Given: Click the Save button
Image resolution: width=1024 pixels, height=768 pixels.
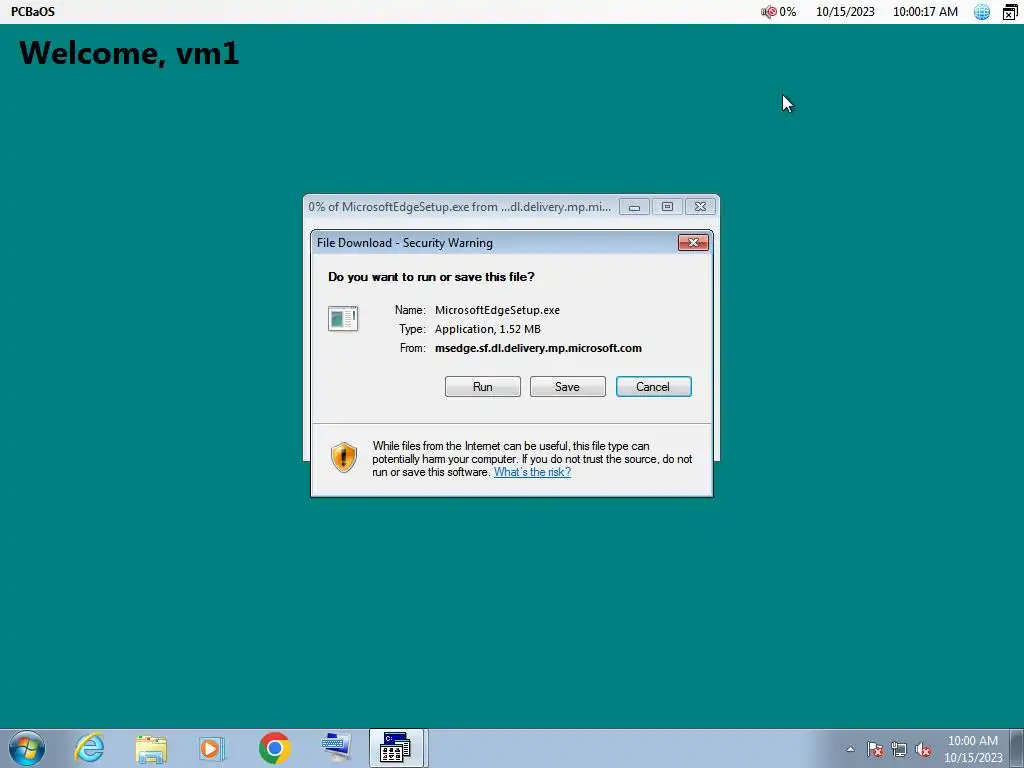Looking at the screenshot, I should point(568,387).
